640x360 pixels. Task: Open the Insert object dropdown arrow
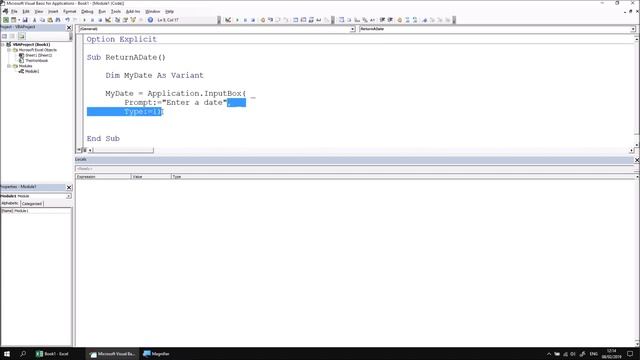tap(19, 20)
